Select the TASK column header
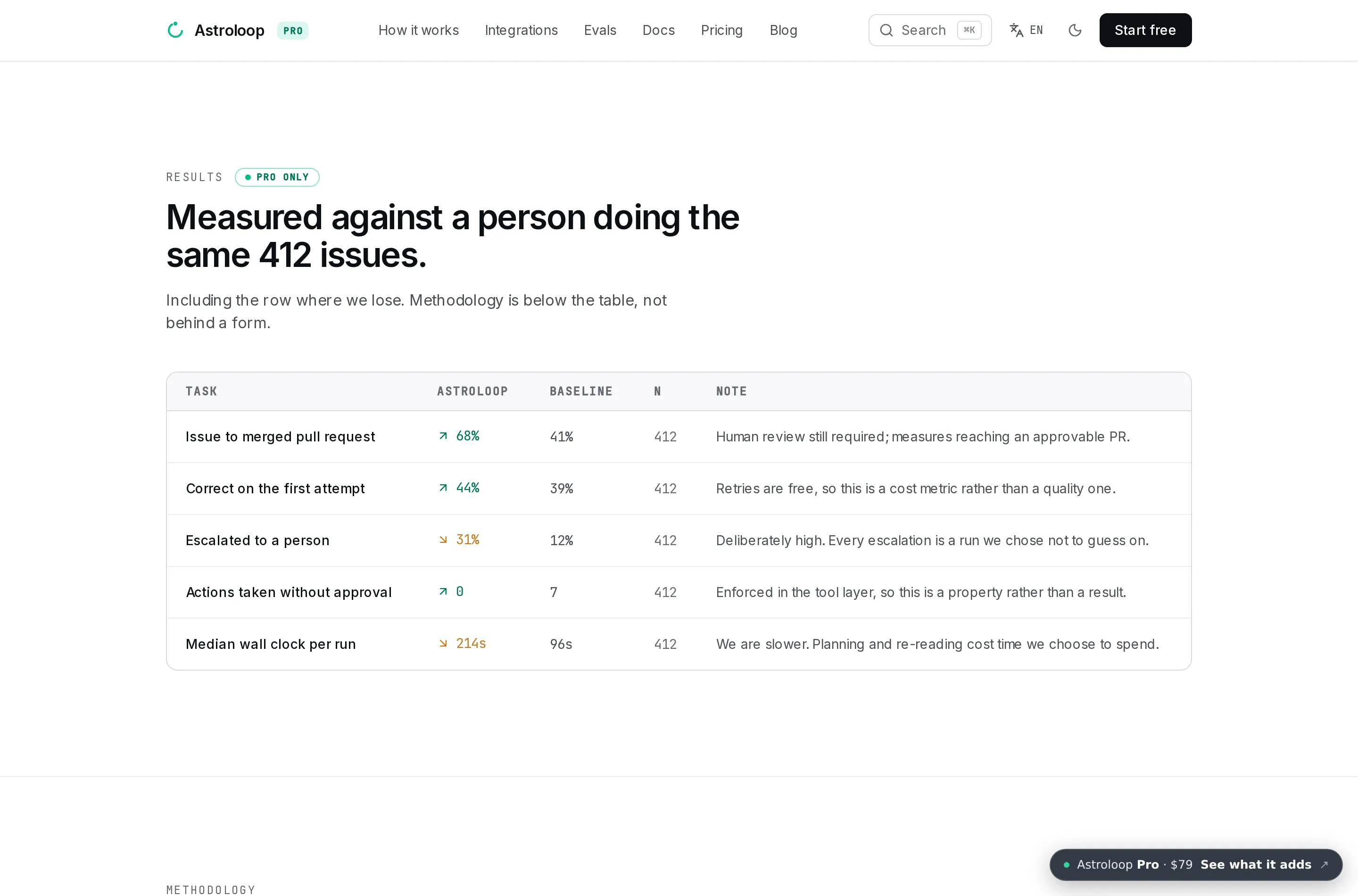The image size is (1358, 896). [201, 391]
